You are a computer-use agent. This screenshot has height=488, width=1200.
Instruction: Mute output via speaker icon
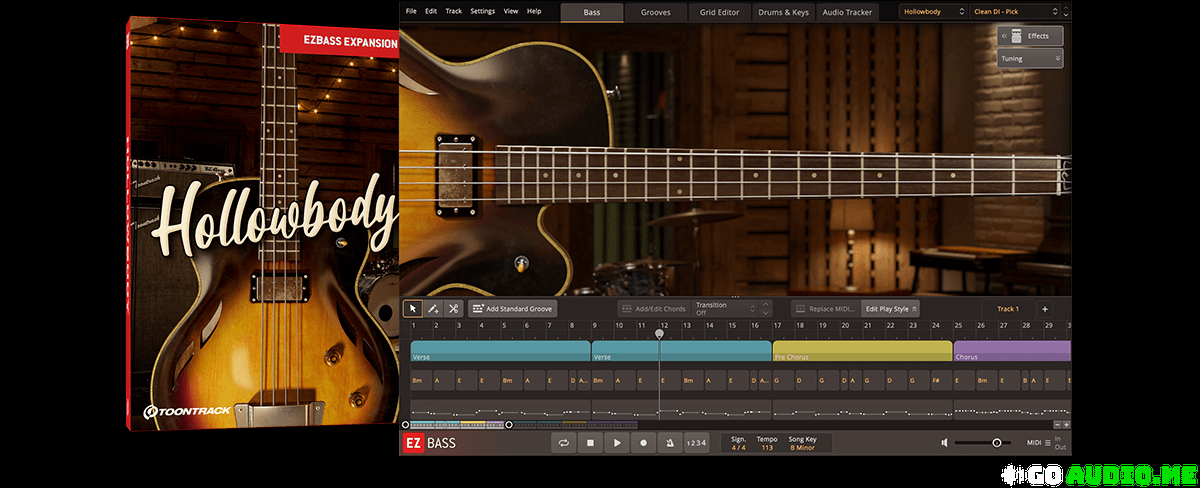click(x=945, y=443)
